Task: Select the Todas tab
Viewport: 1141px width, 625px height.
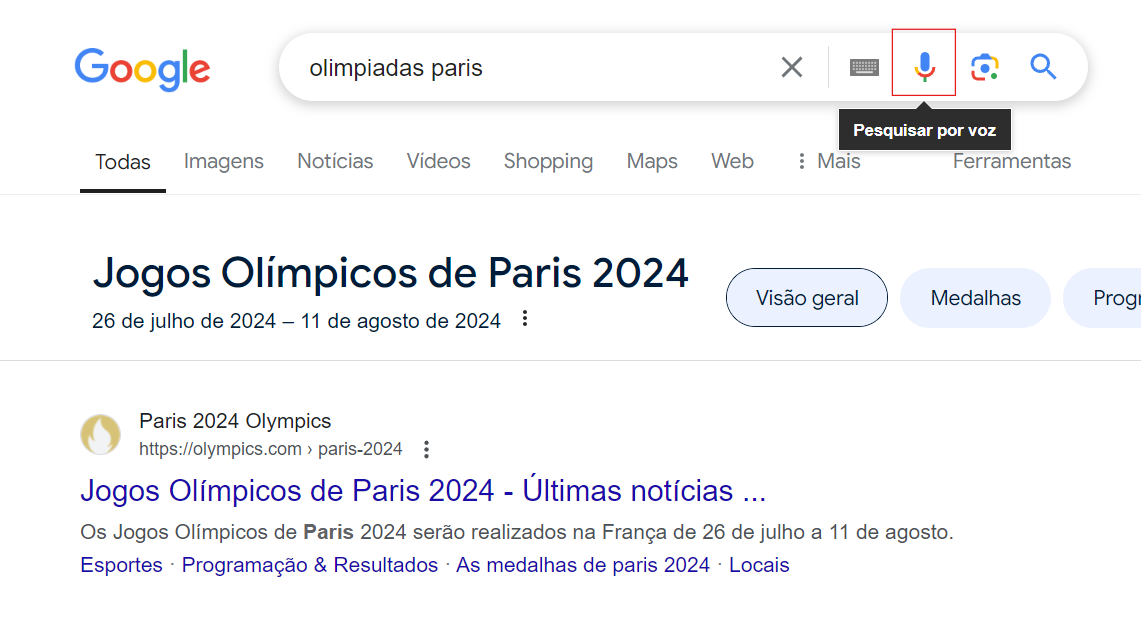Action: pos(123,162)
